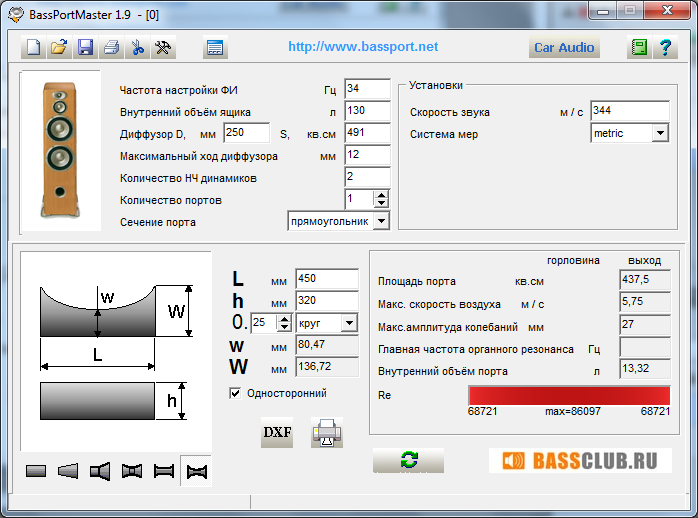
Task: Choose the double-flared port shape icon
Action: (132, 471)
